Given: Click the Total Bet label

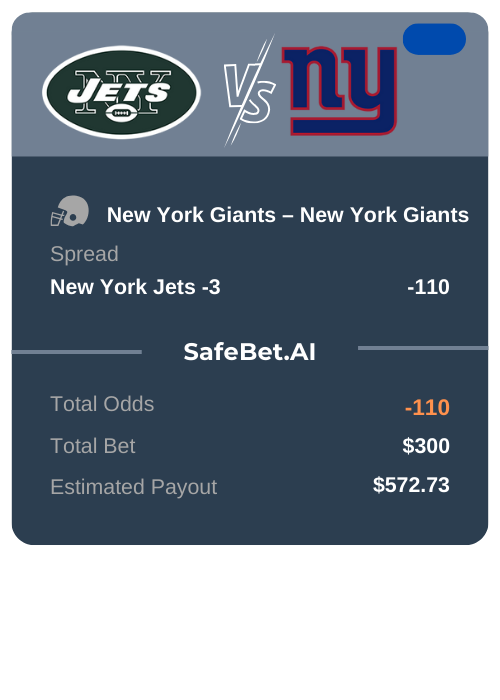Looking at the screenshot, I should pyautogui.click(x=93, y=446).
